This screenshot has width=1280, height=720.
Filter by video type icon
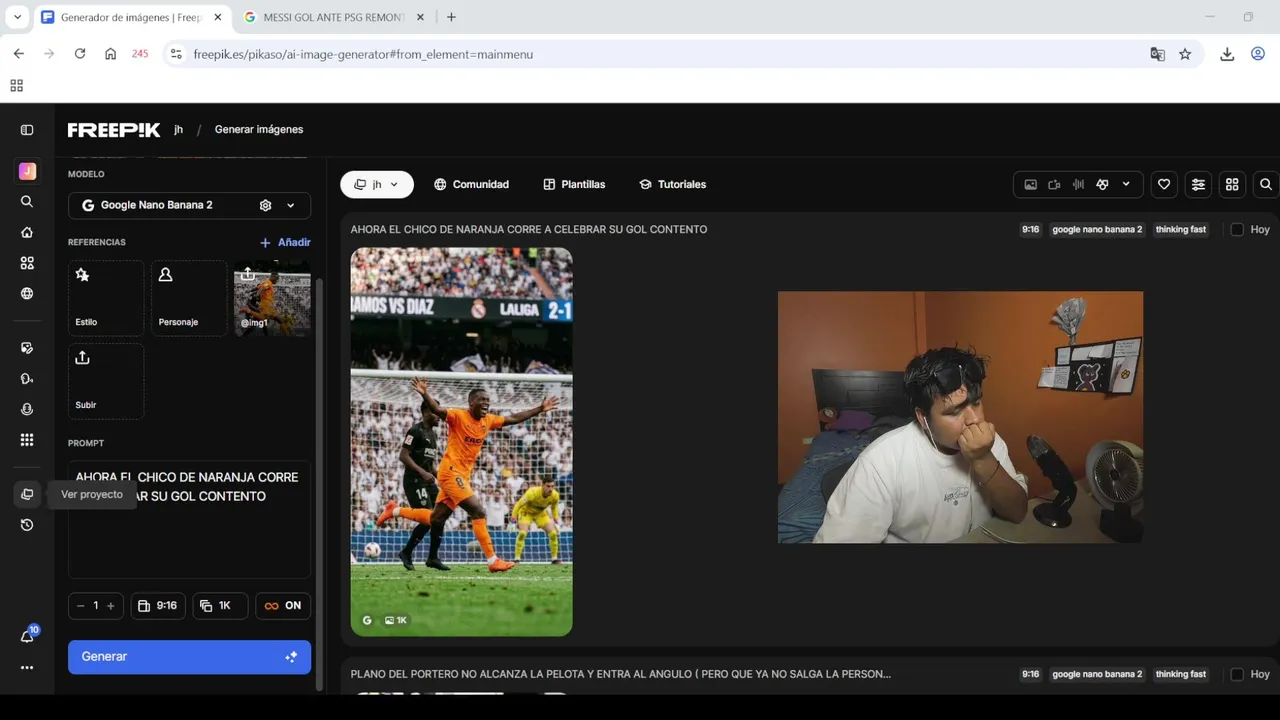(x=1054, y=184)
